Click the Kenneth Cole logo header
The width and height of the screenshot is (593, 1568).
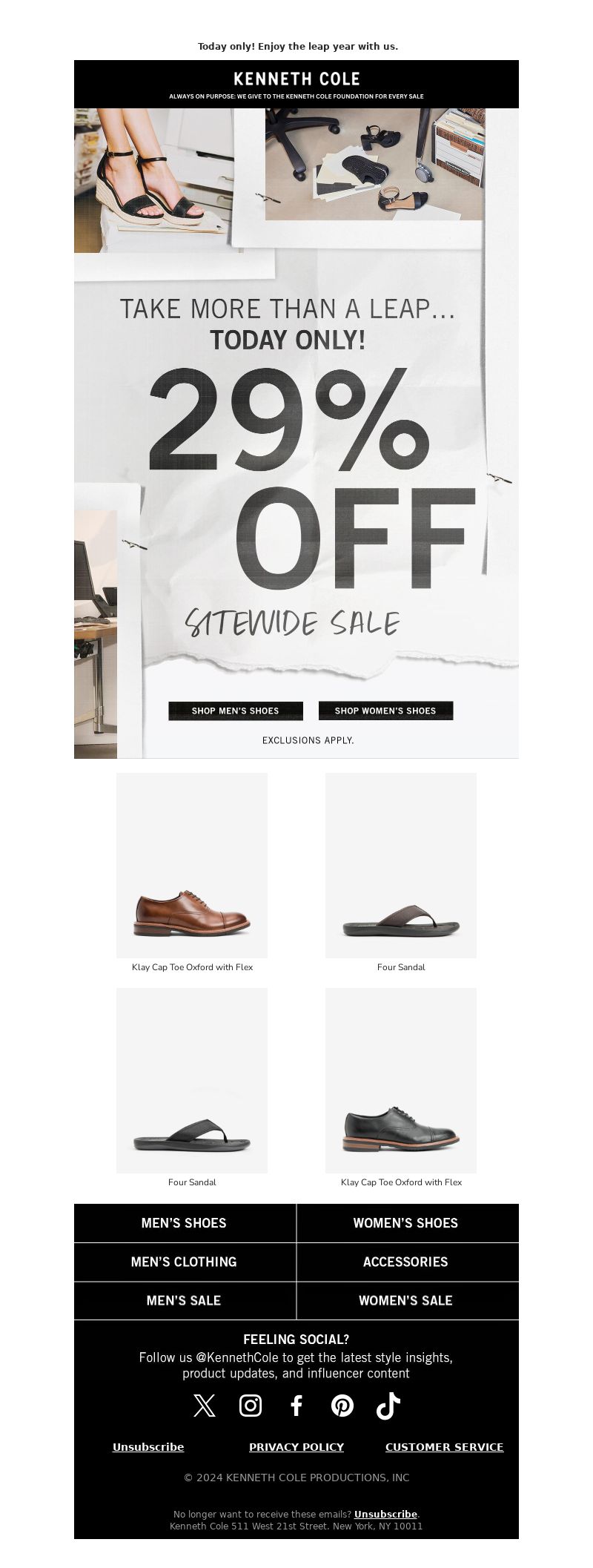click(x=296, y=84)
